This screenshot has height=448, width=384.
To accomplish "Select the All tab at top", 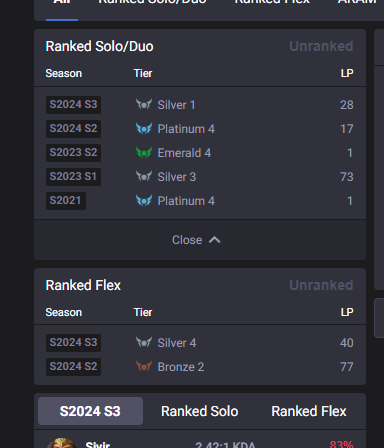I will click(62, 3).
